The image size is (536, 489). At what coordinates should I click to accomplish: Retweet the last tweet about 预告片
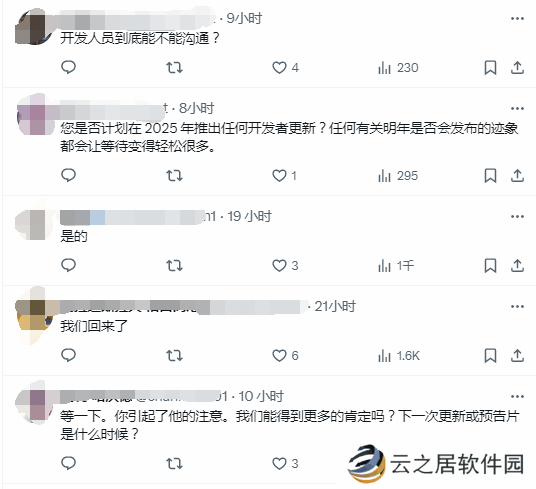[x=174, y=464]
